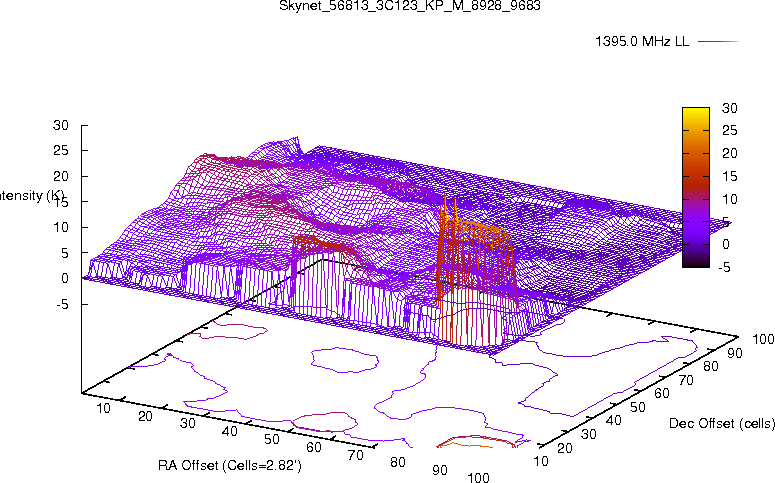
Task: Click the intensity axis tick labeled 25
Action: 60,150
